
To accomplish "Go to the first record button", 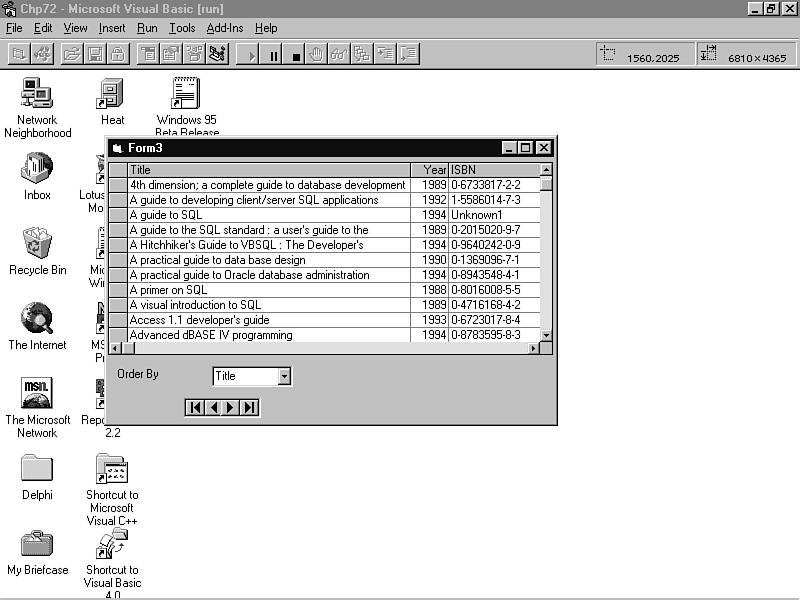I will pos(195,407).
